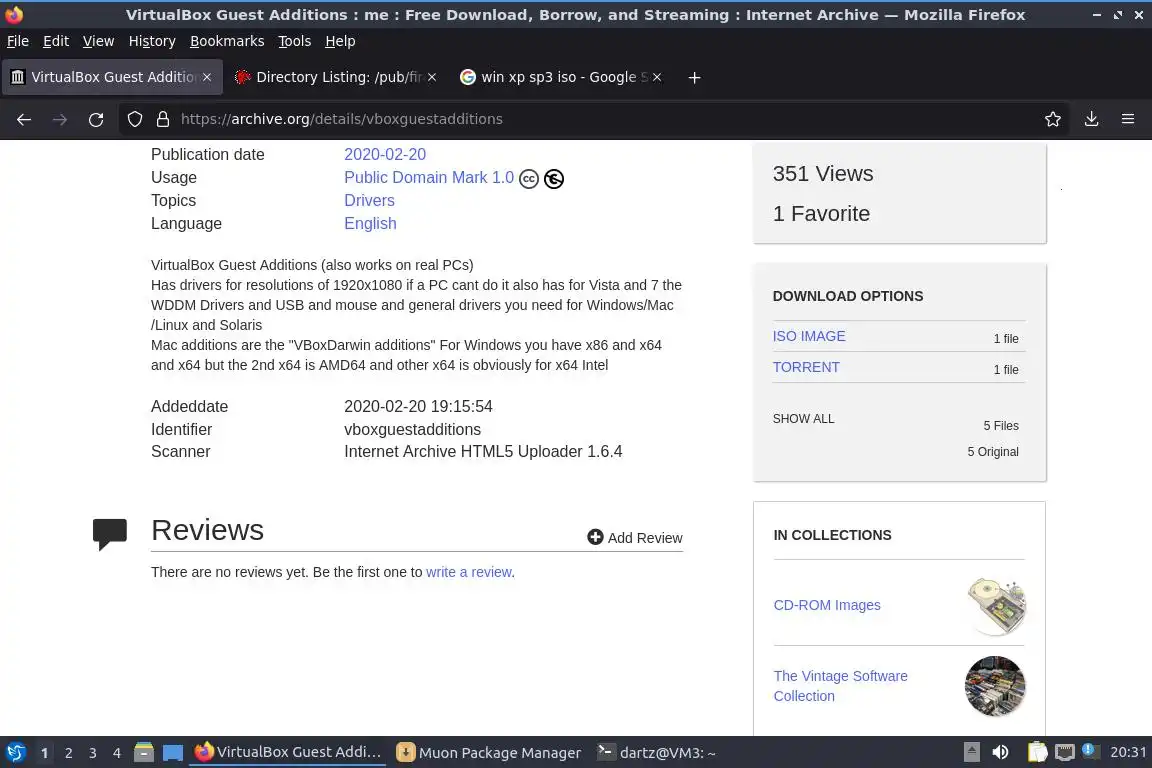1152x768 pixels.
Task: Select Firefox VirtualBox Guest Addi taskbar entry
Action: point(288,752)
